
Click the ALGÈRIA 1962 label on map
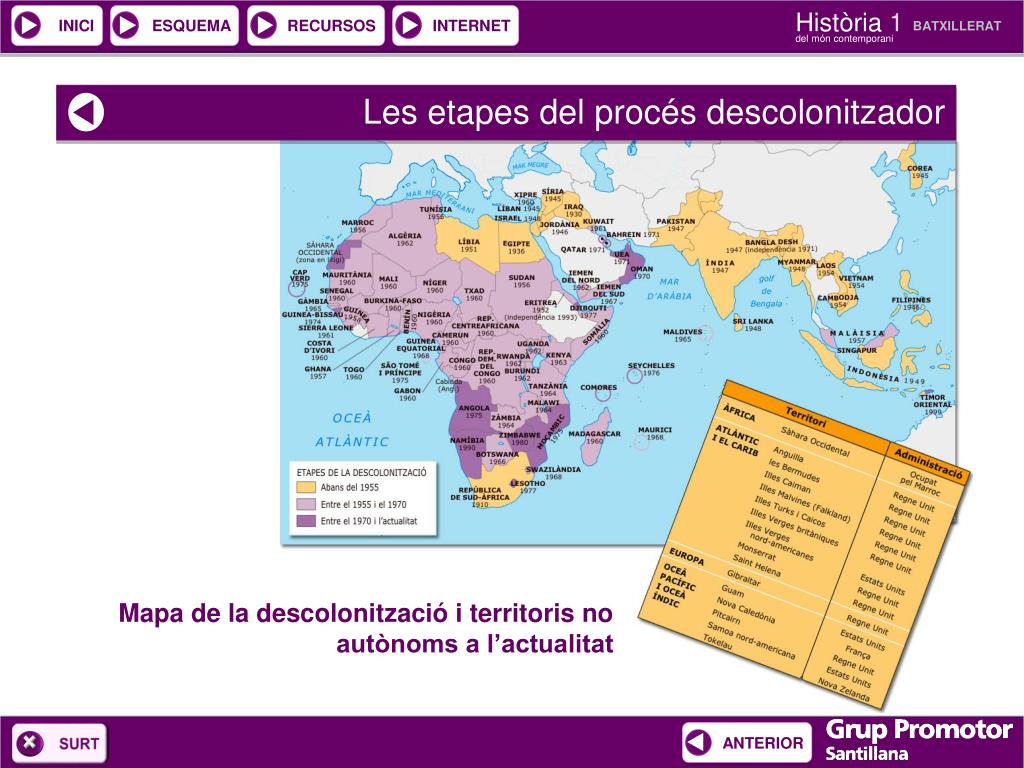click(405, 239)
